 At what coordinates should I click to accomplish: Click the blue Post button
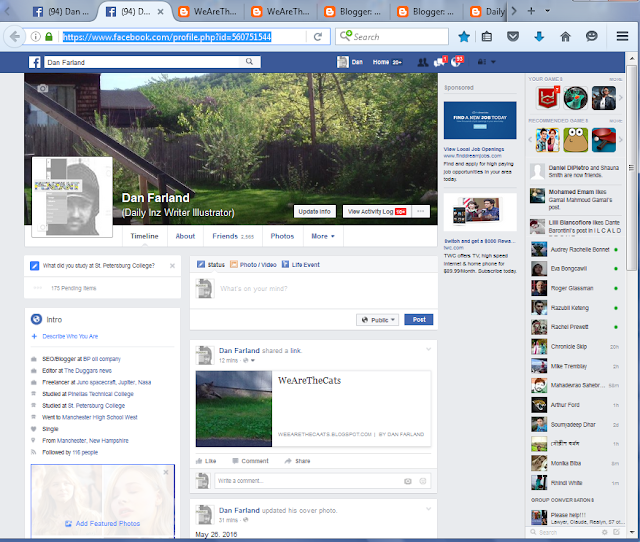pyautogui.click(x=419, y=320)
